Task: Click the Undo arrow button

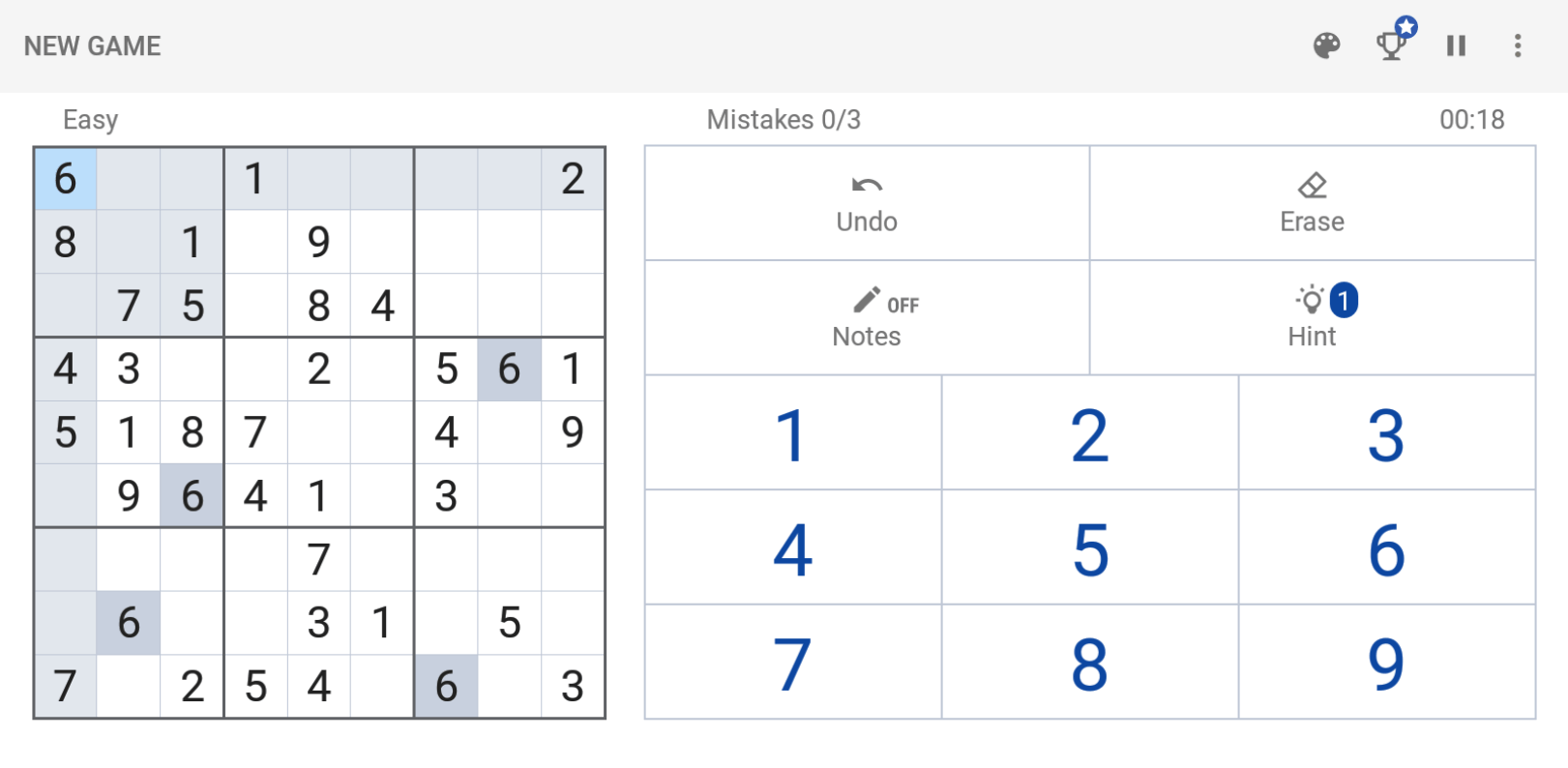Action: pos(867,203)
